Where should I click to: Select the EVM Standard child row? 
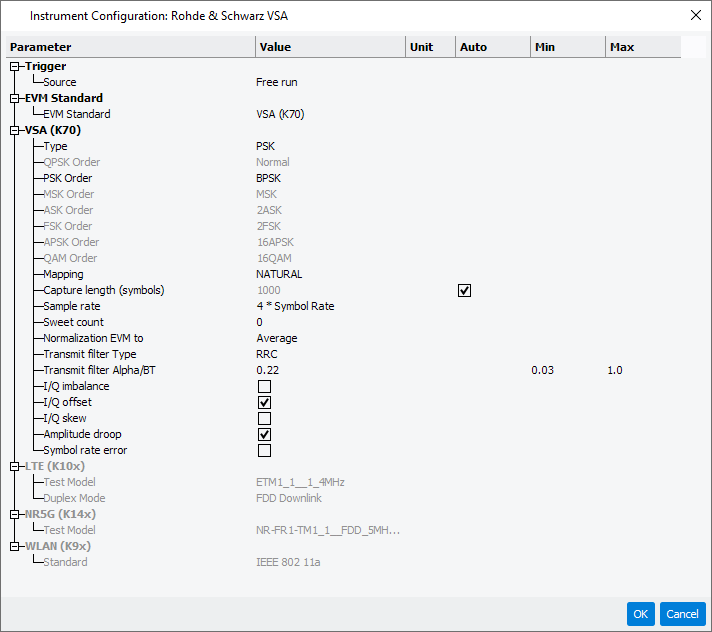77,114
